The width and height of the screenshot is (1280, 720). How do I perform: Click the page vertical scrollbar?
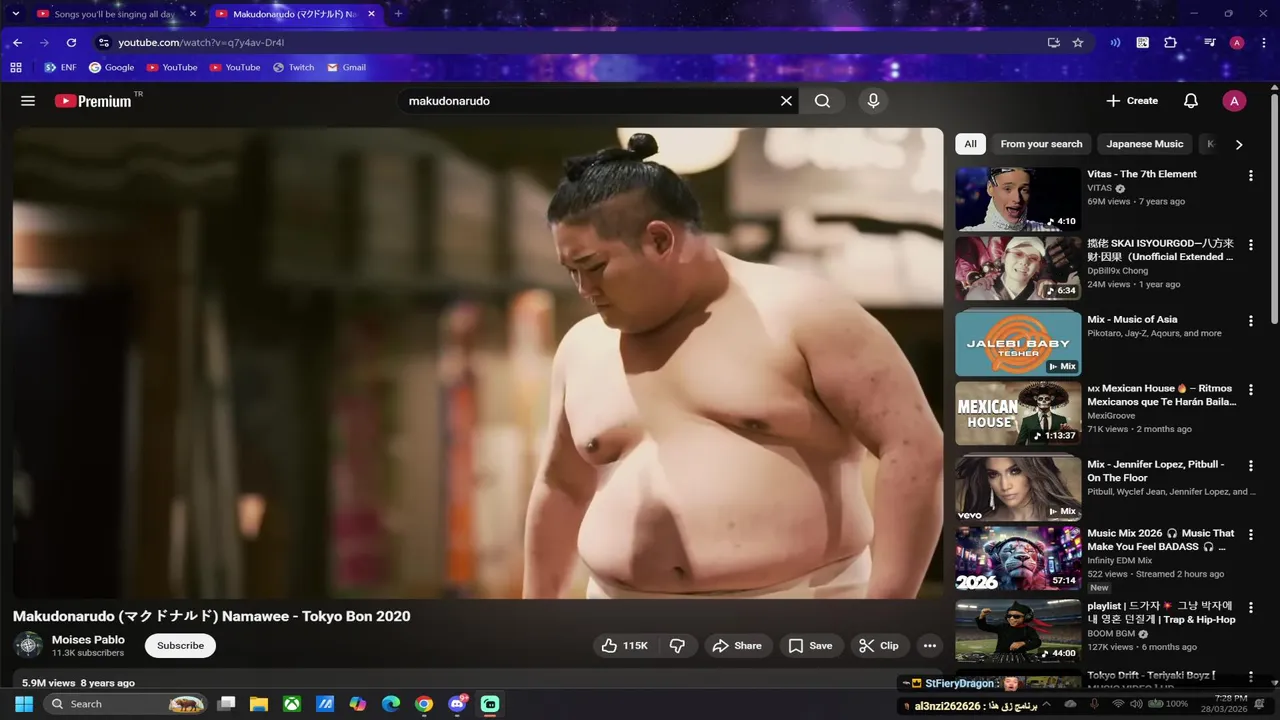pos(1274,210)
